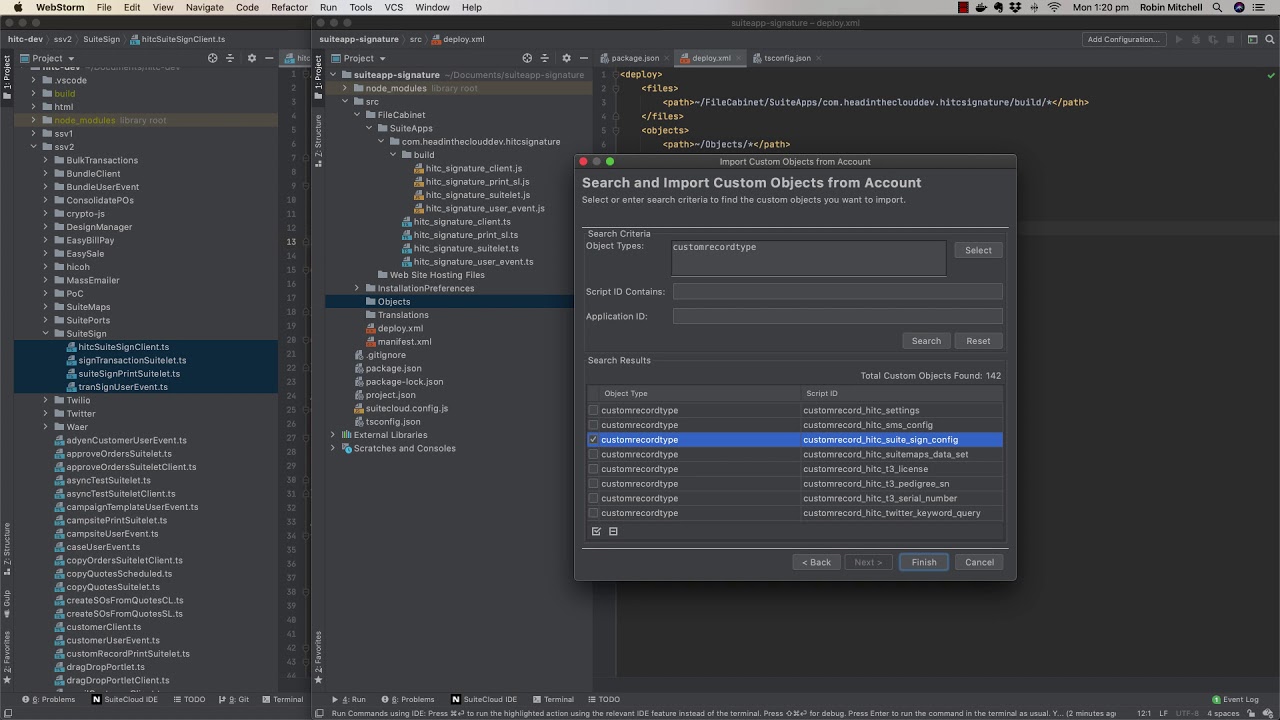Open TODO tool window in right window
The height and width of the screenshot is (720, 1280).
pos(603,699)
